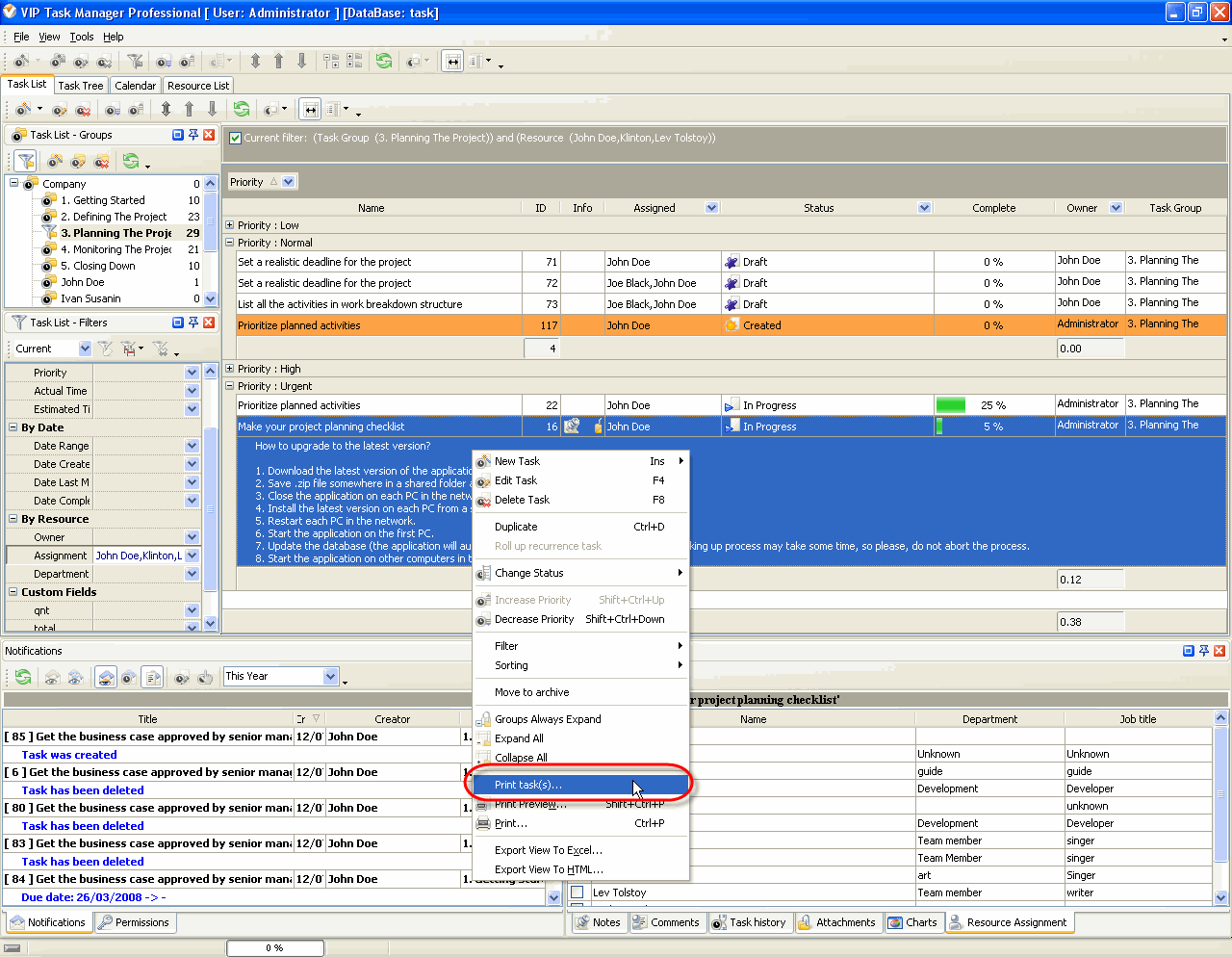Screen dimensions: 1232x957
Task: Open the Charts tab
Action: click(x=912, y=922)
